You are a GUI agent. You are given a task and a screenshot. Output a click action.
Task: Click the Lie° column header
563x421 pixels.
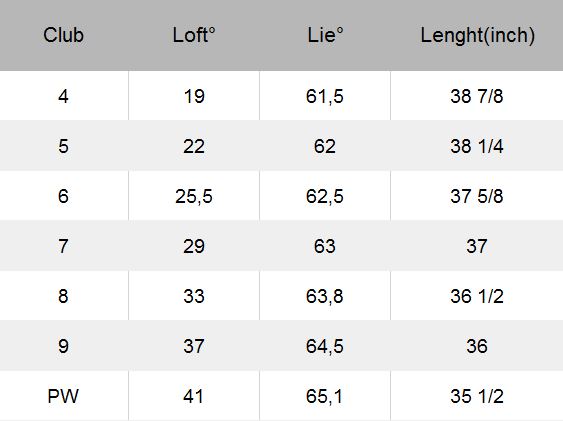[325, 35]
